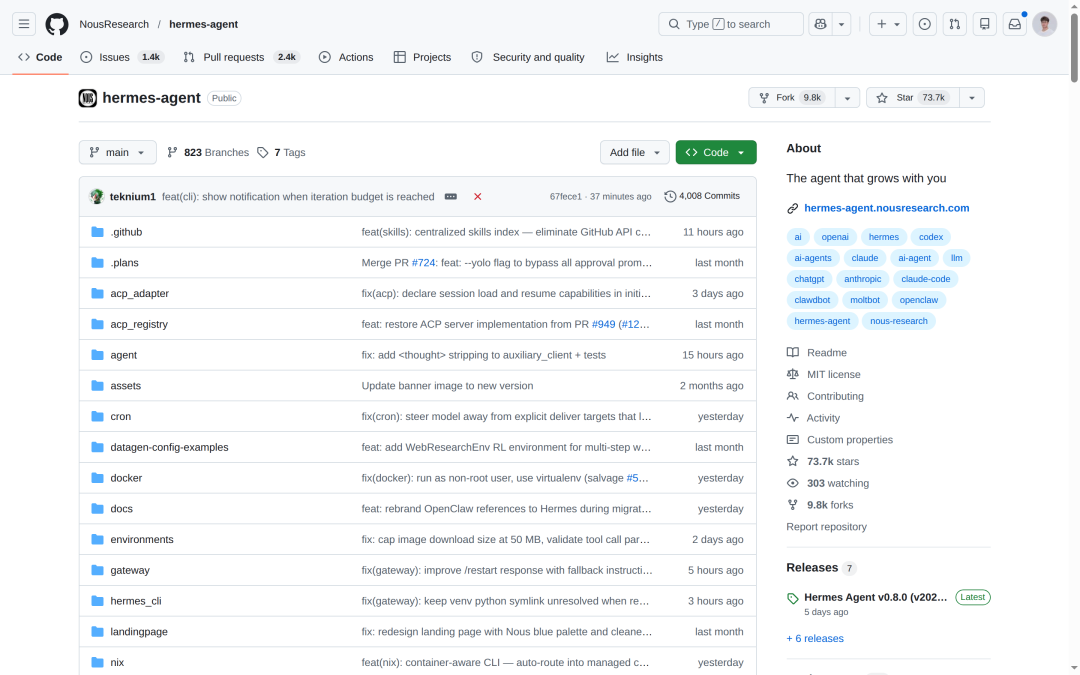1080x675 pixels.
Task: Click Report repository link
Action: tap(827, 527)
